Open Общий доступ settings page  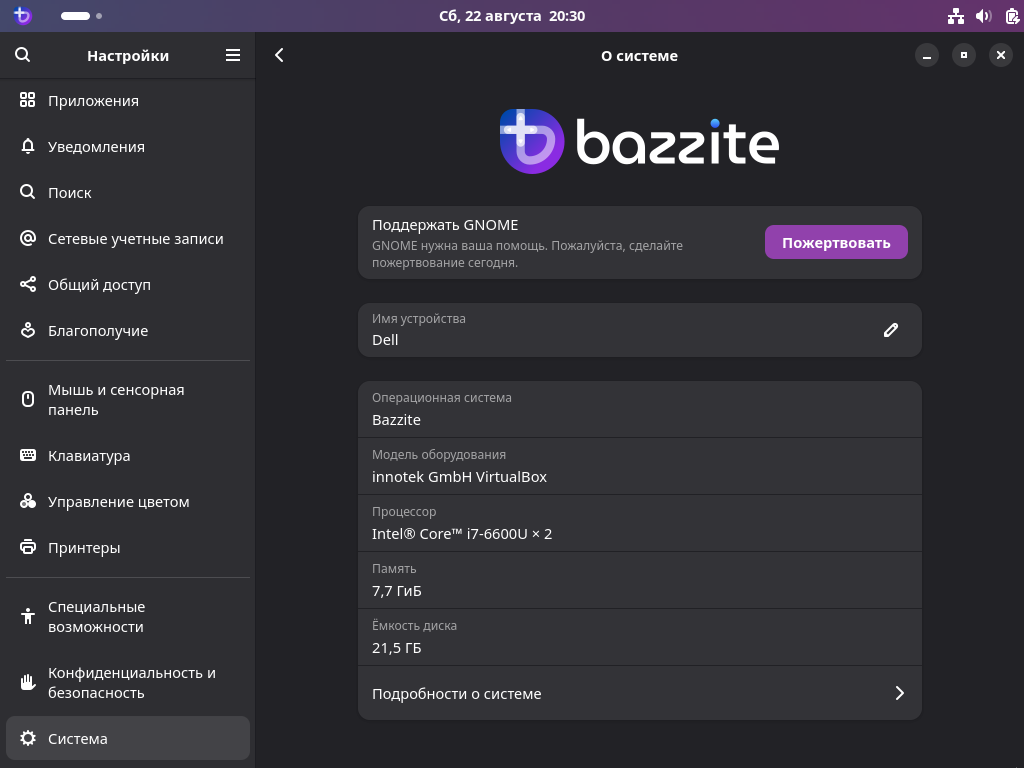coord(128,284)
